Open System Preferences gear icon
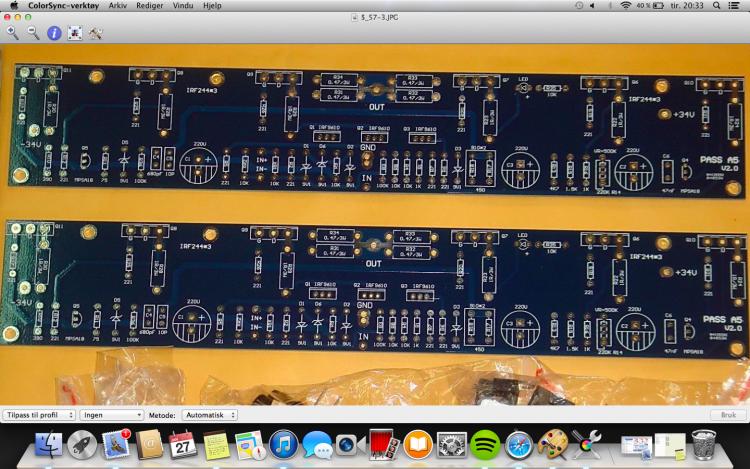Image resolution: width=750 pixels, height=469 pixels. tap(451, 445)
